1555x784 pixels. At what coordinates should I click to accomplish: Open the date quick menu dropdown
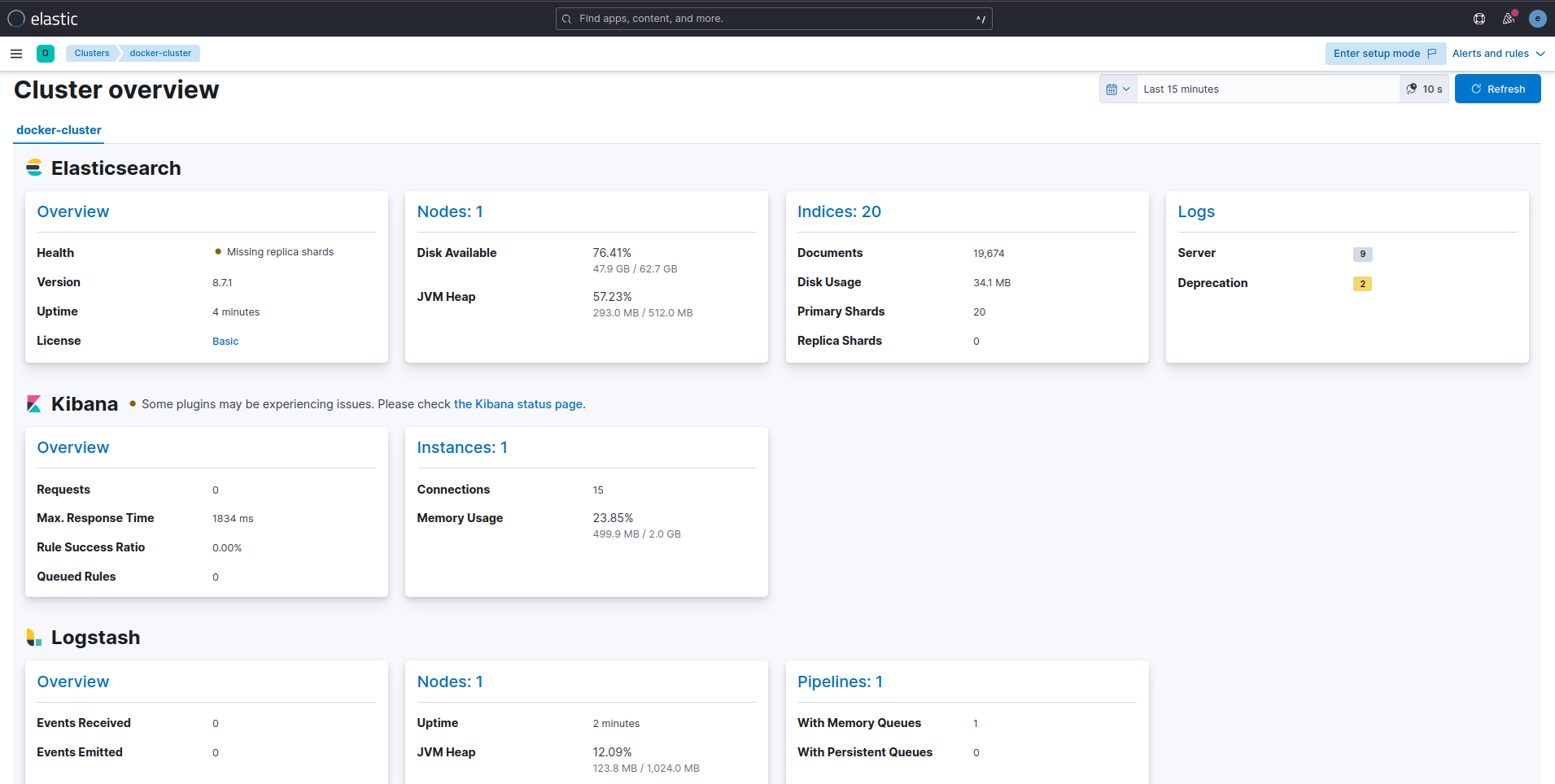tap(1118, 89)
